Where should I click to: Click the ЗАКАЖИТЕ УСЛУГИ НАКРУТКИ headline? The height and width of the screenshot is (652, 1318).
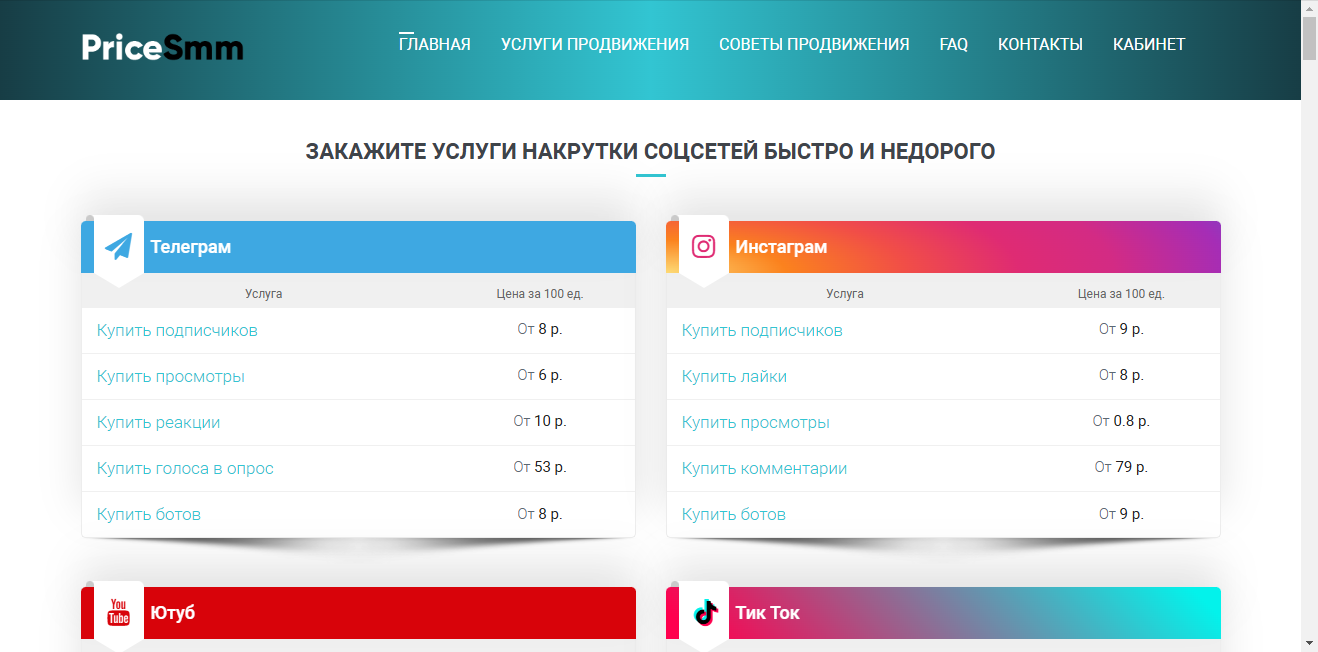click(650, 152)
